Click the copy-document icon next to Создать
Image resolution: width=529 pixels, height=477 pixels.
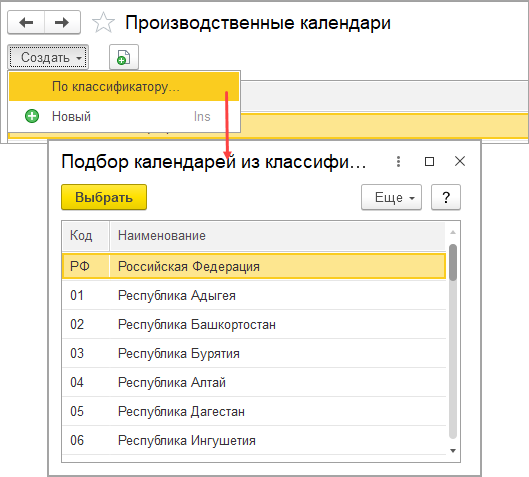[x=124, y=57]
